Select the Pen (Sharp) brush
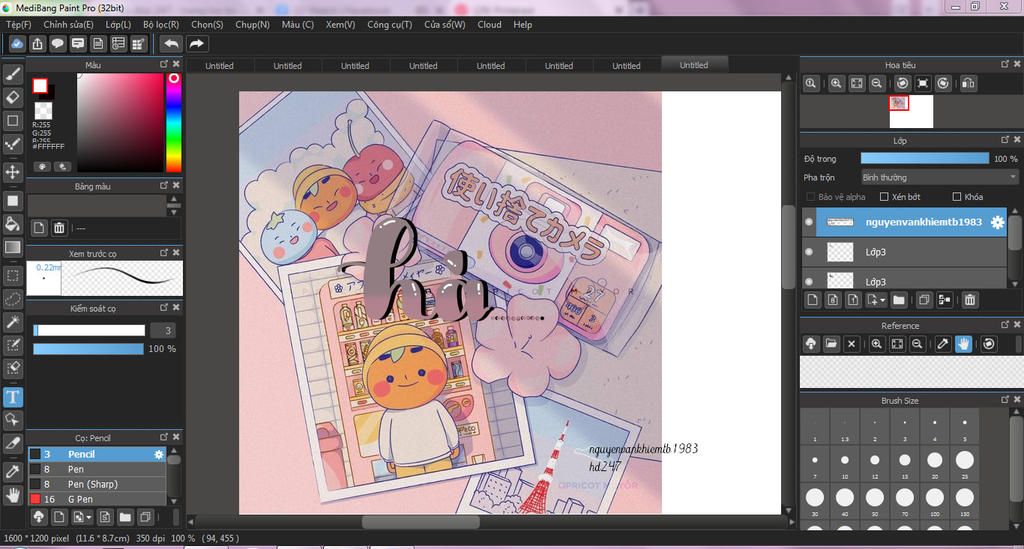Image resolution: width=1024 pixels, height=549 pixels. click(97, 484)
